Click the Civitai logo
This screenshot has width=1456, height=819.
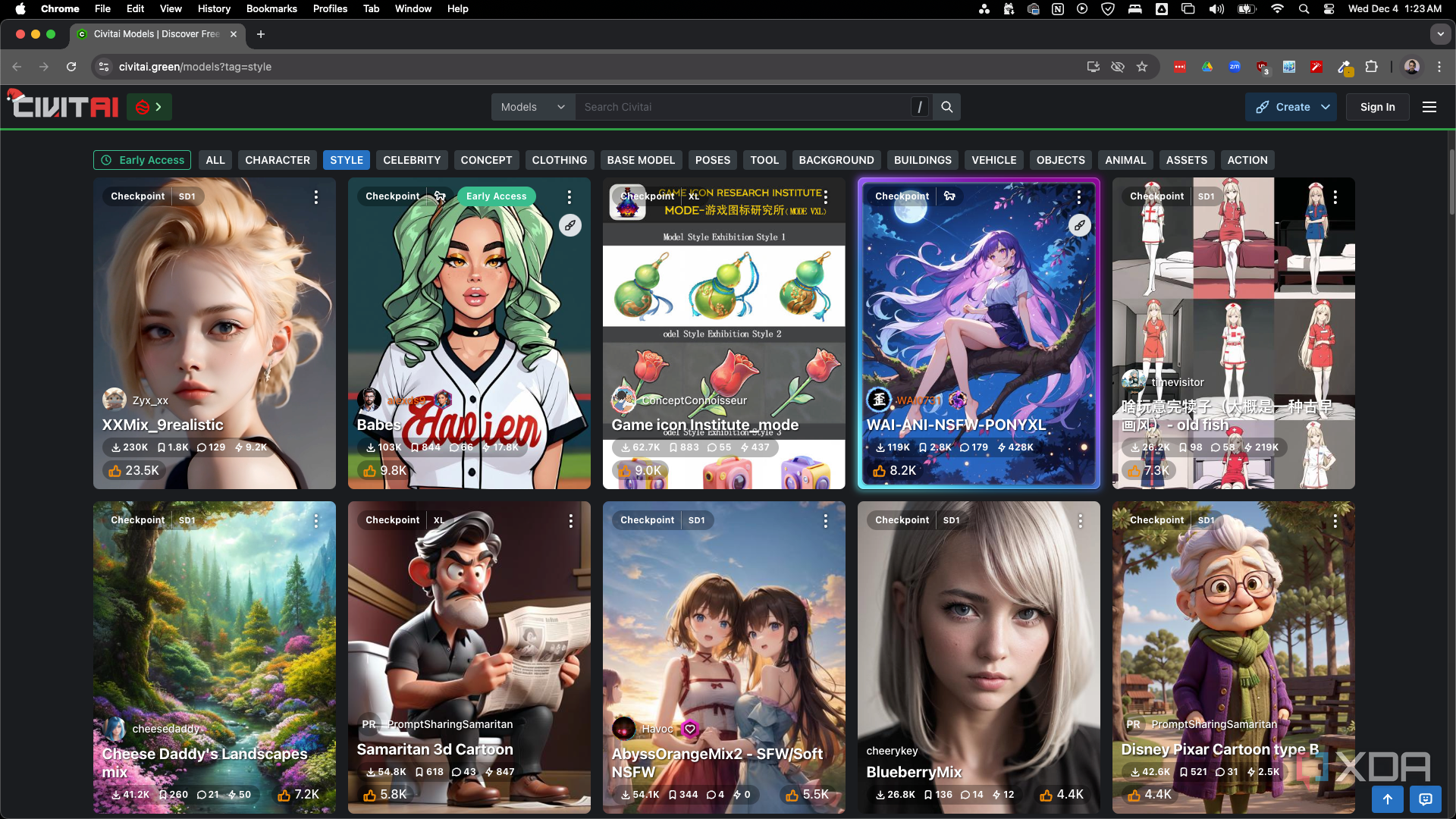pos(63,105)
